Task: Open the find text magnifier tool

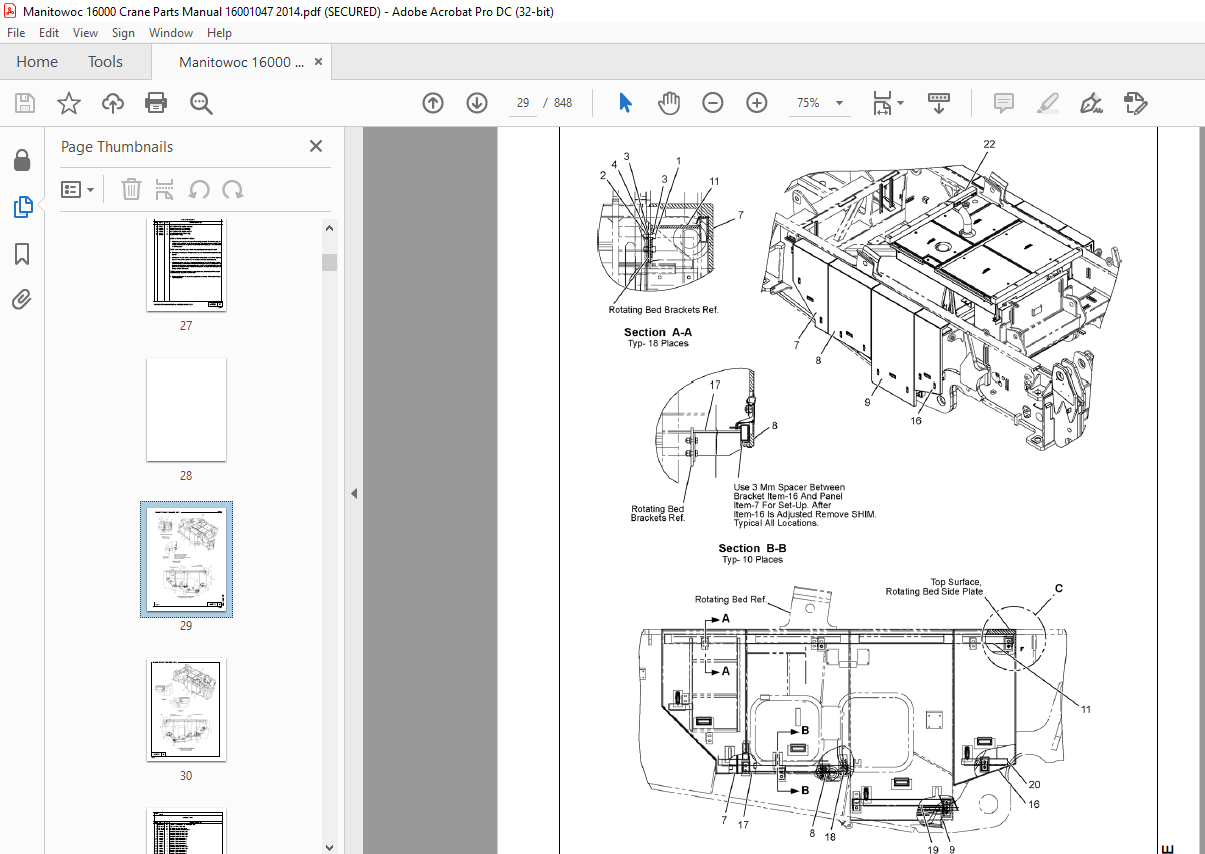Action: (201, 103)
